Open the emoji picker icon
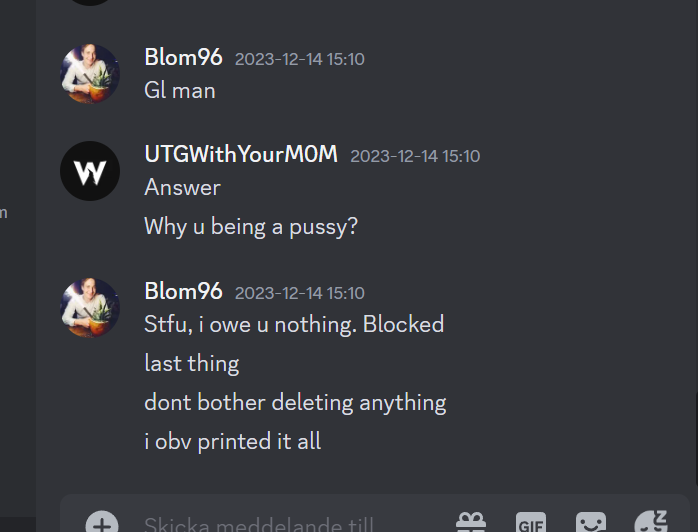This screenshot has width=698, height=532. tap(651, 522)
